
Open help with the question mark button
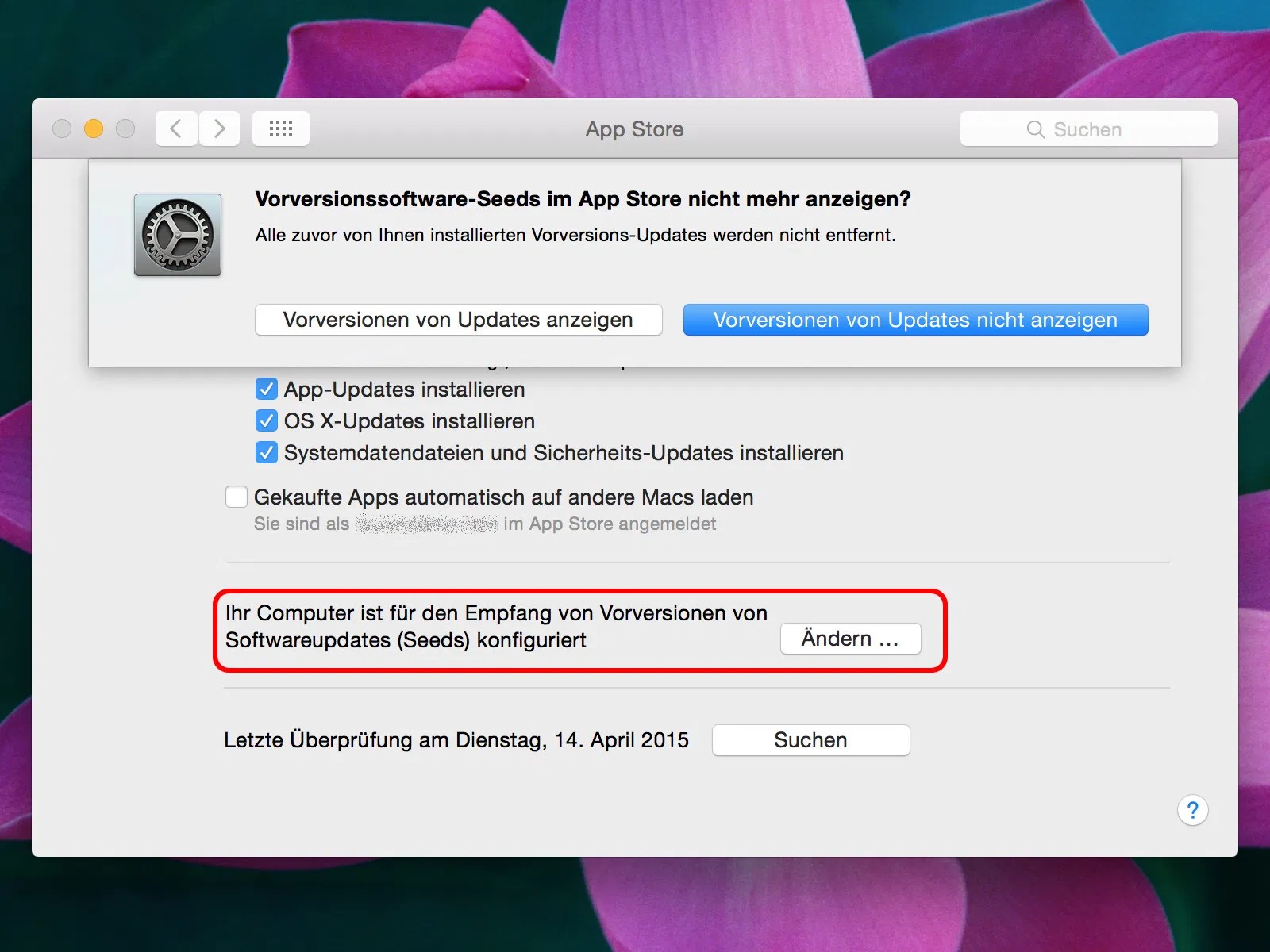pyautogui.click(x=1192, y=810)
